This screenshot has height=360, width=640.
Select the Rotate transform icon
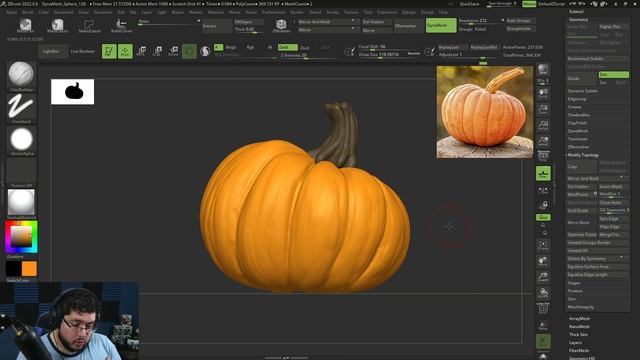(x=173, y=51)
